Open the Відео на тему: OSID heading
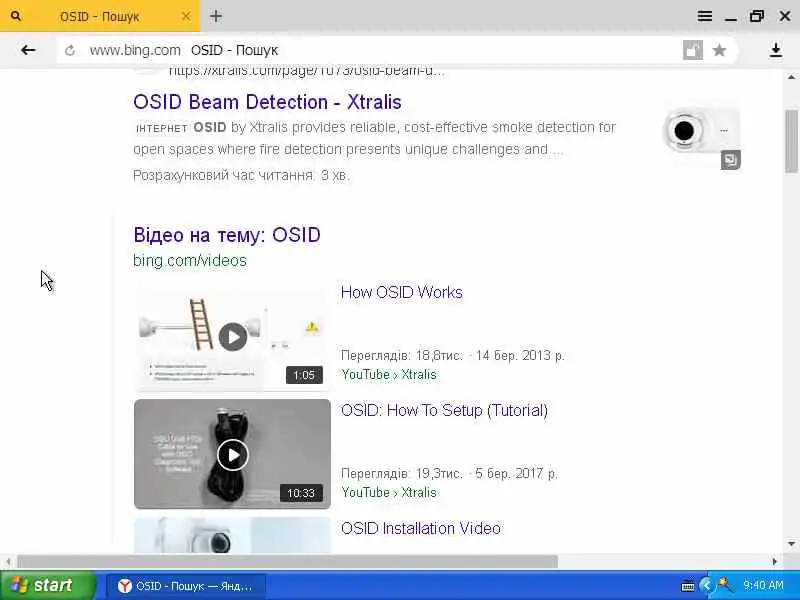800x600 pixels. click(227, 235)
